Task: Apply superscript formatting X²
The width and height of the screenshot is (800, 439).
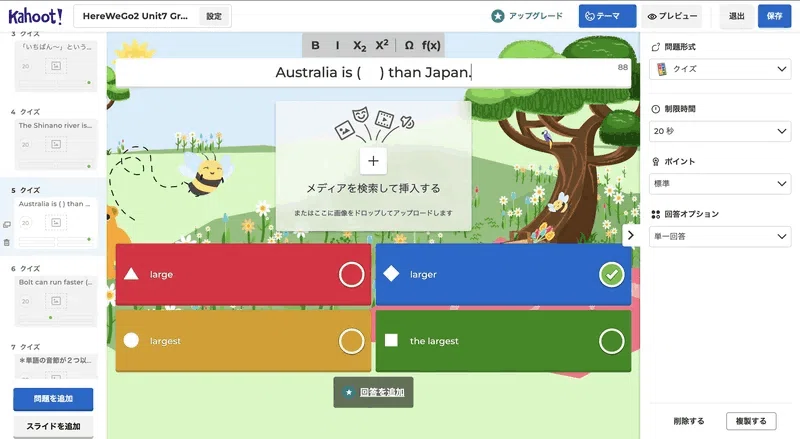Action: click(x=382, y=45)
